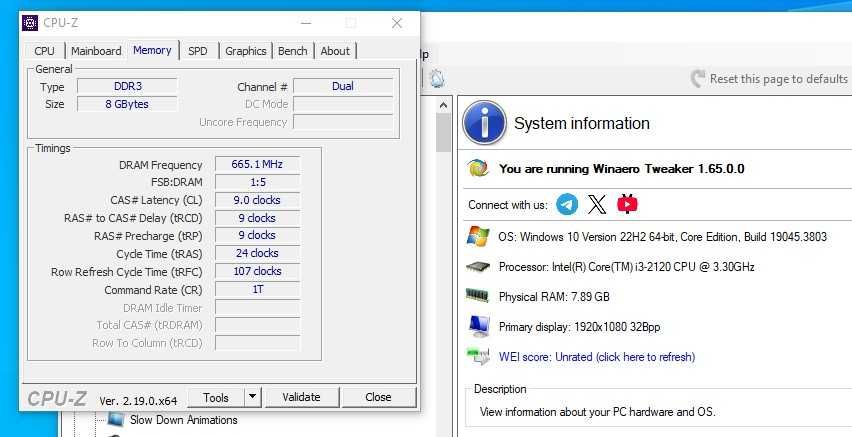Image resolution: width=852 pixels, height=437 pixels.
Task: Click the CPU-Z app icon in title bar
Action: coord(30,23)
